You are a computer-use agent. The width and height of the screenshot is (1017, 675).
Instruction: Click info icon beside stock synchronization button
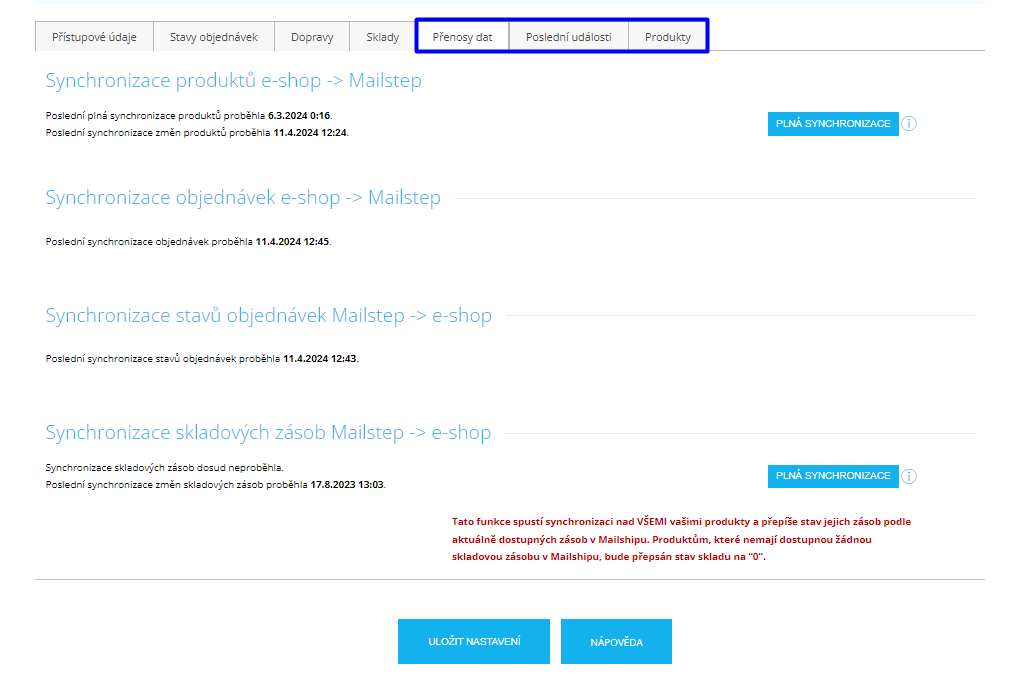pyautogui.click(x=909, y=476)
